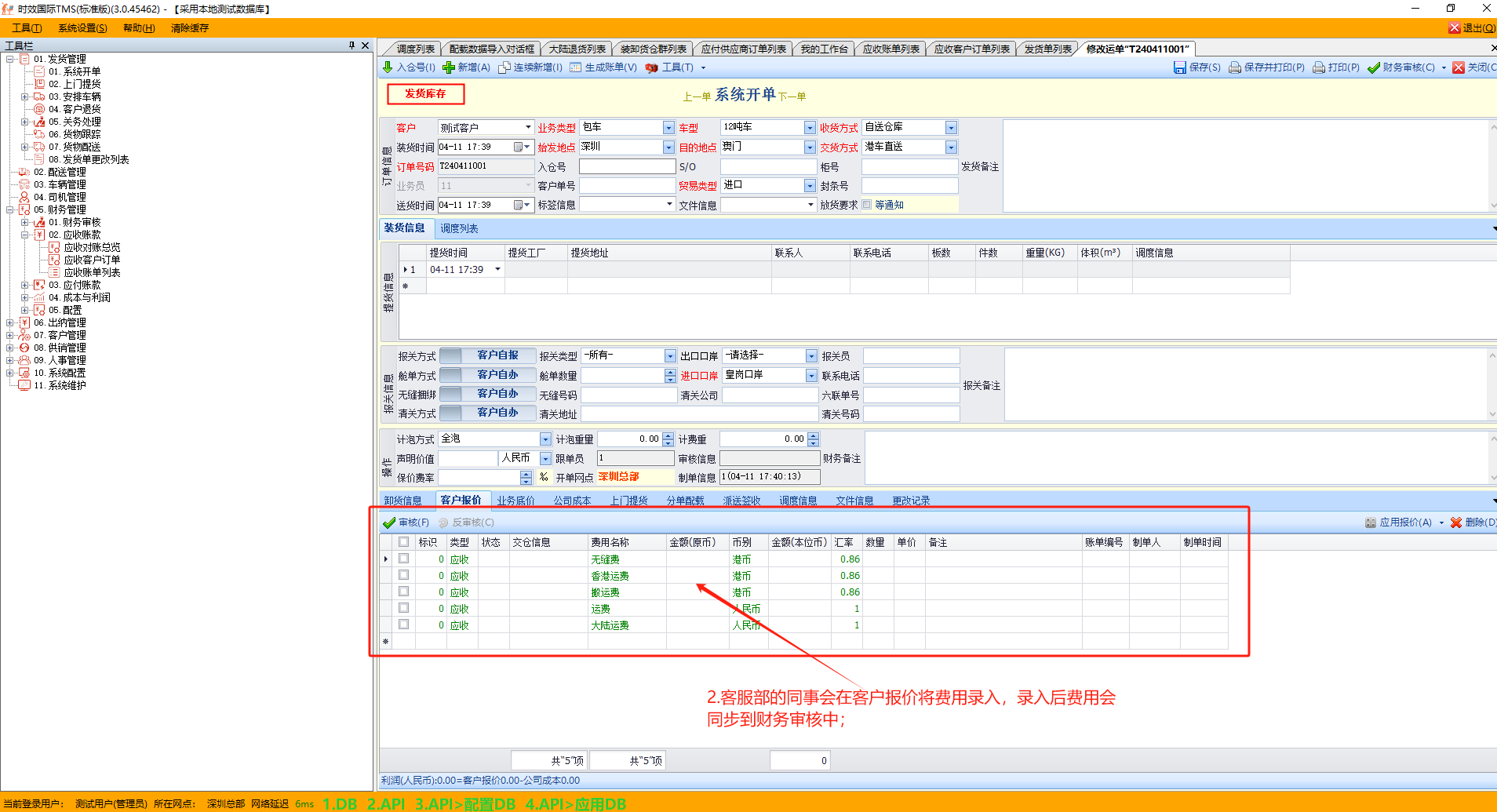The width and height of the screenshot is (1497, 812).
Task: Click the 新增(A) green plus icon
Action: (x=449, y=67)
